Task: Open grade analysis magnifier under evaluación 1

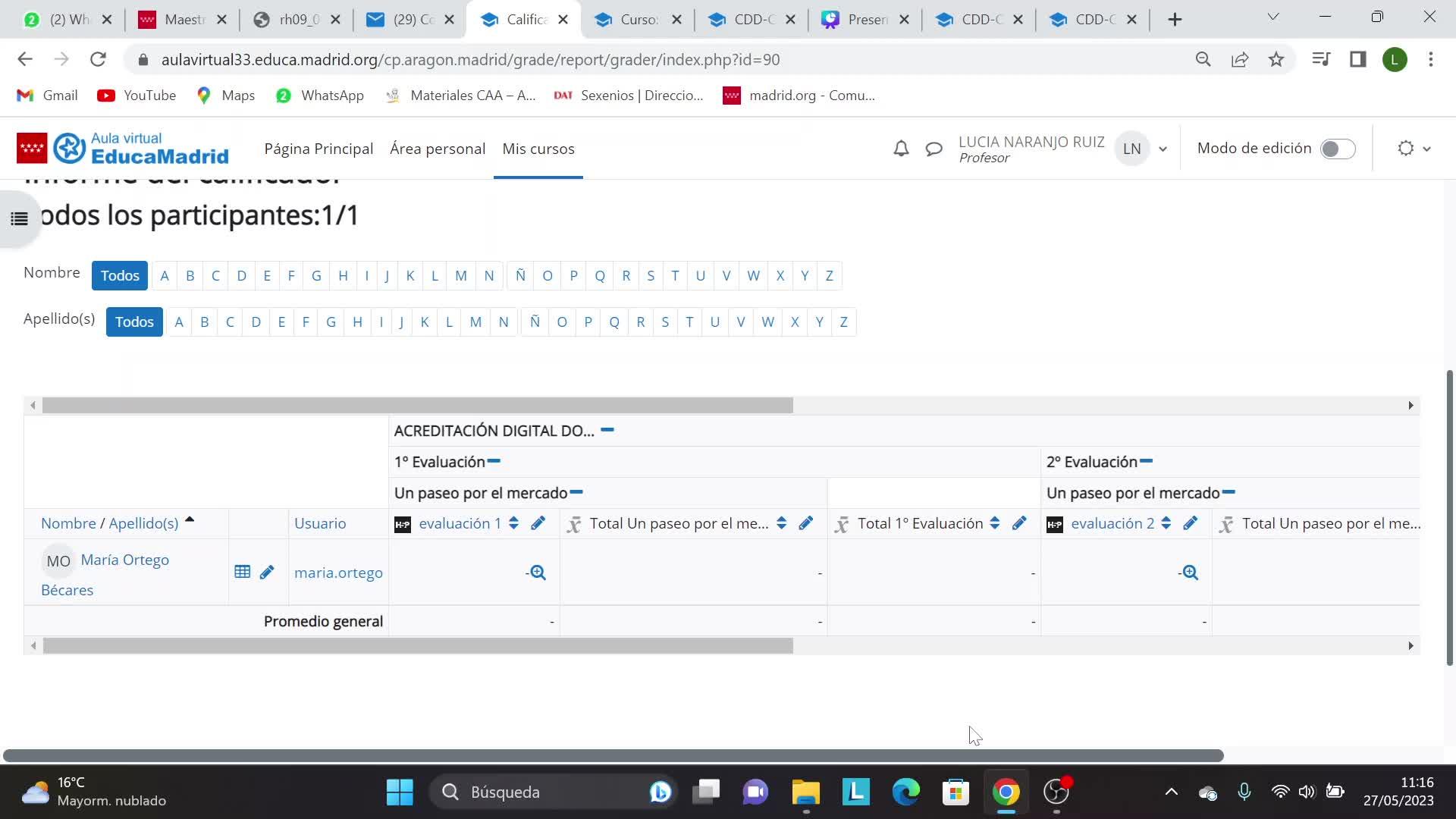Action: (x=538, y=573)
